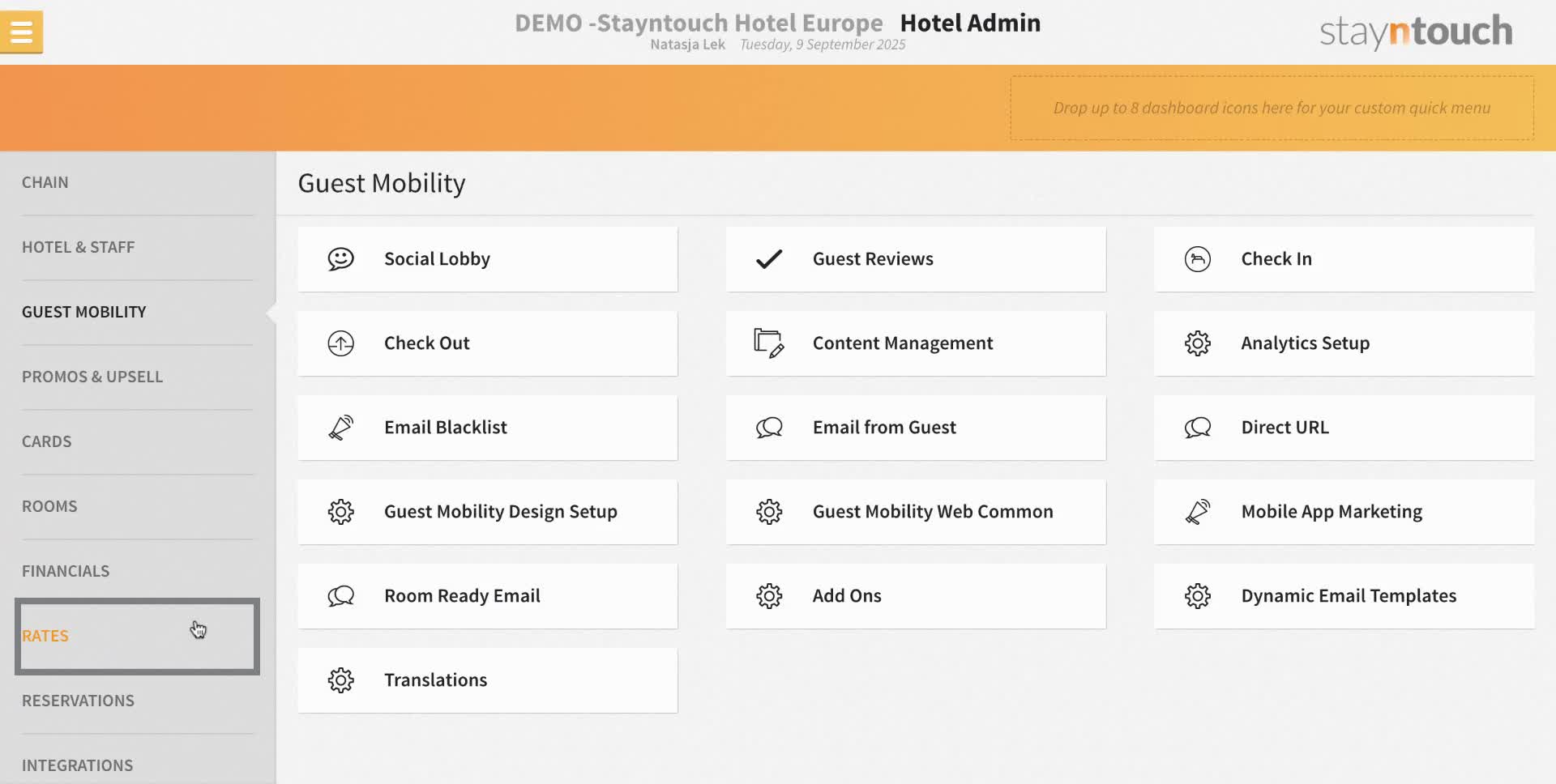
Task: Open Dynamic Email Templates tile
Action: point(1344,596)
